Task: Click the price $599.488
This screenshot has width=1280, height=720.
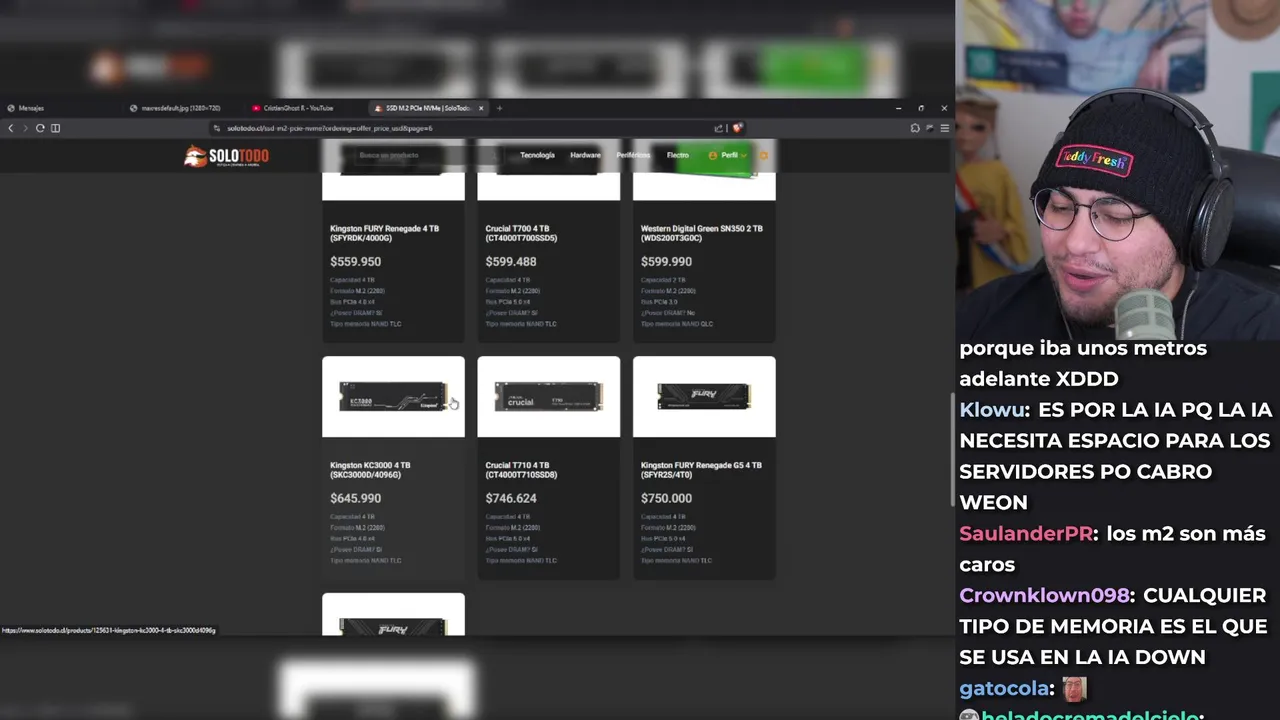Action: (x=511, y=262)
